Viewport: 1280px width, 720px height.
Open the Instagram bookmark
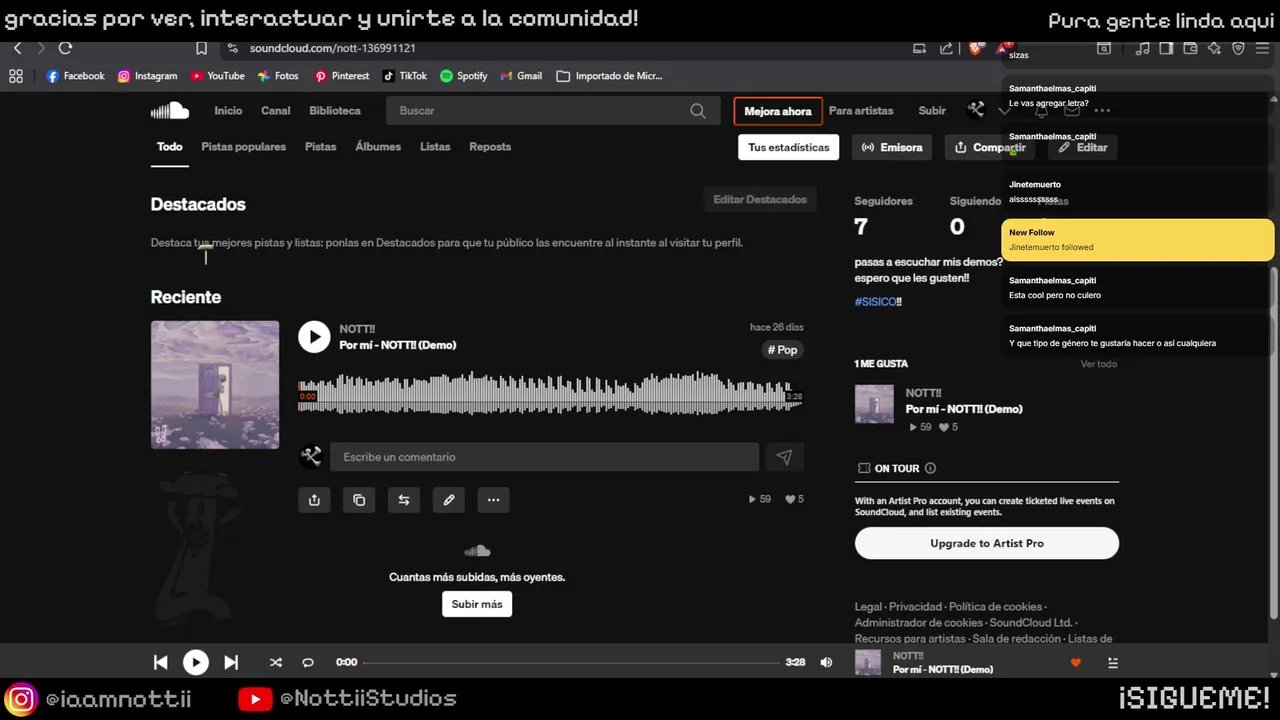pos(147,76)
